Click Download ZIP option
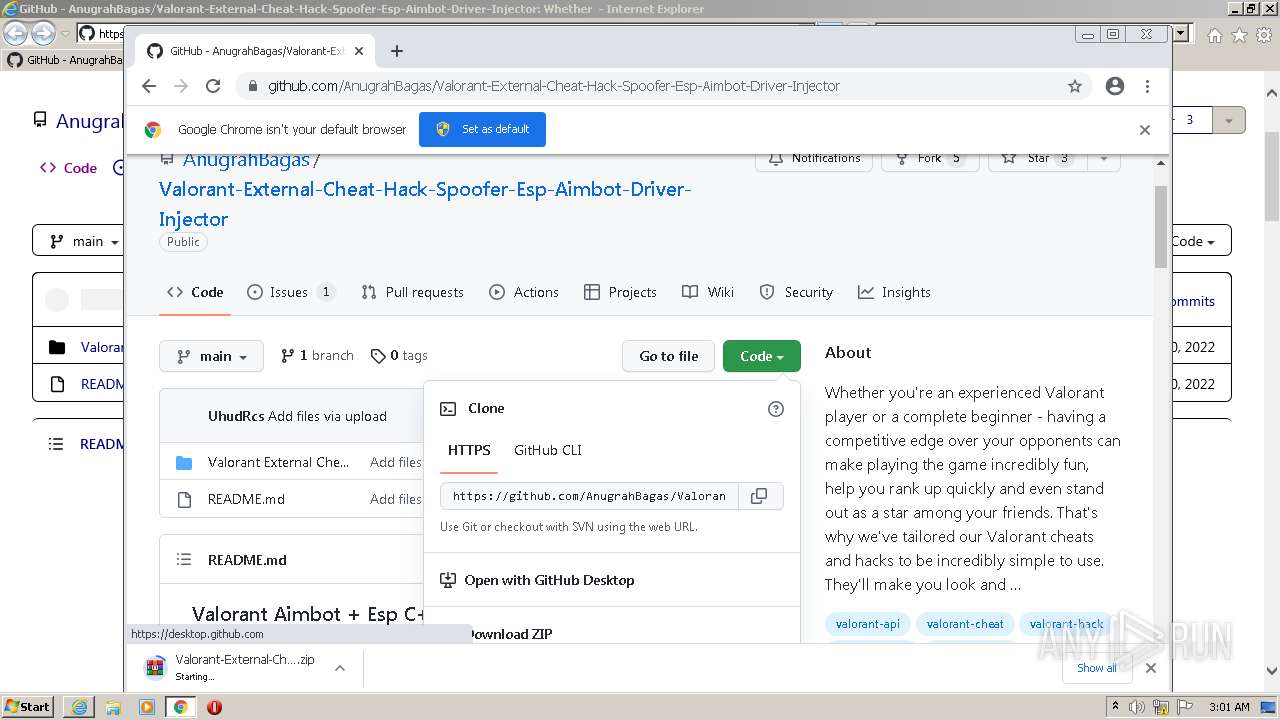The width and height of the screenshot is (1280, 720). 509,634
